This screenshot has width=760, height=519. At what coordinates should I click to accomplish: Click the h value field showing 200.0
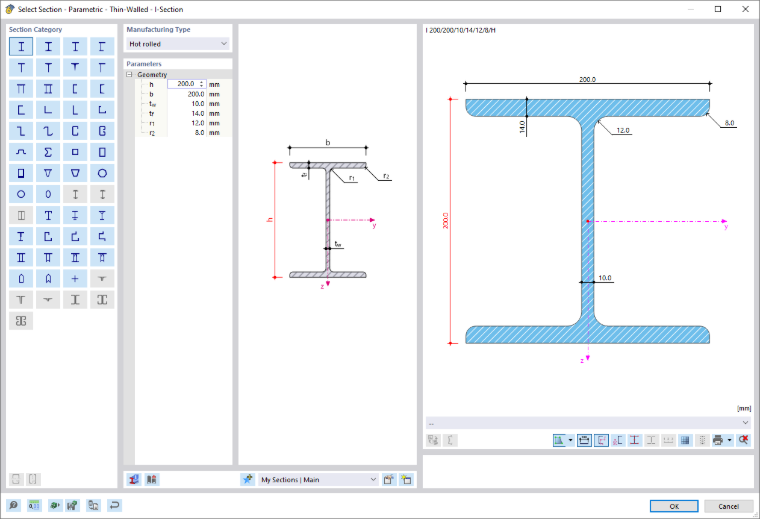coord(187,84)
